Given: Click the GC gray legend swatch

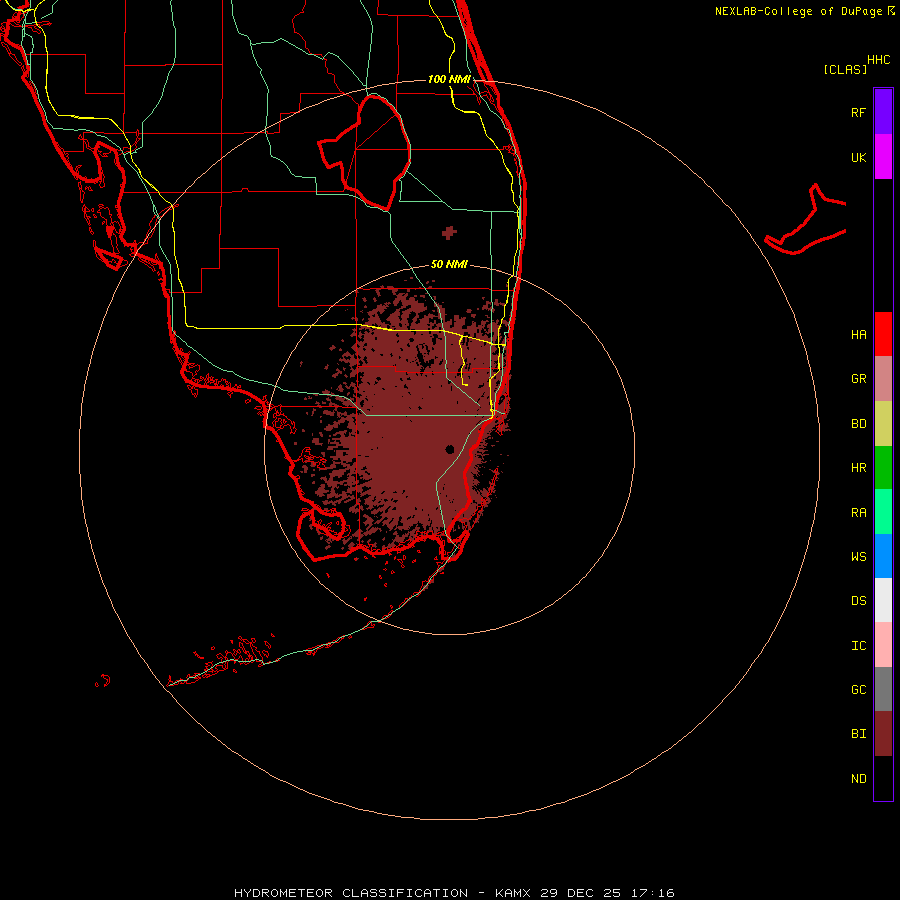Looking at the screenshot, I should [x=883, y=689].
